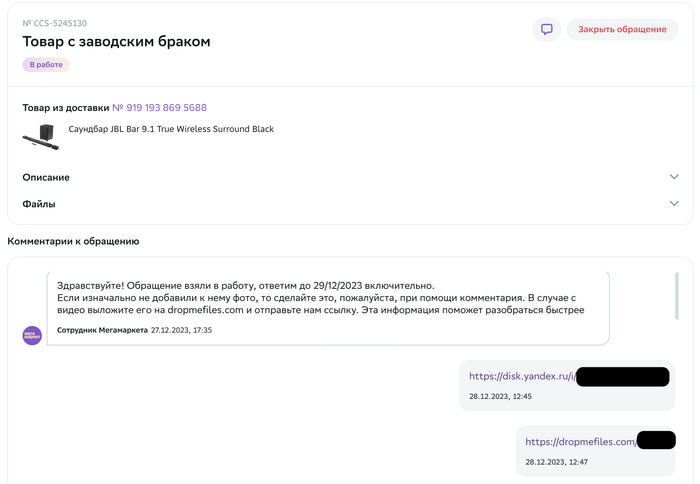Click the Товар с заводским браком title
Image resolution: width=700 pixels, height=484 pixels.
tap(116, 42)
